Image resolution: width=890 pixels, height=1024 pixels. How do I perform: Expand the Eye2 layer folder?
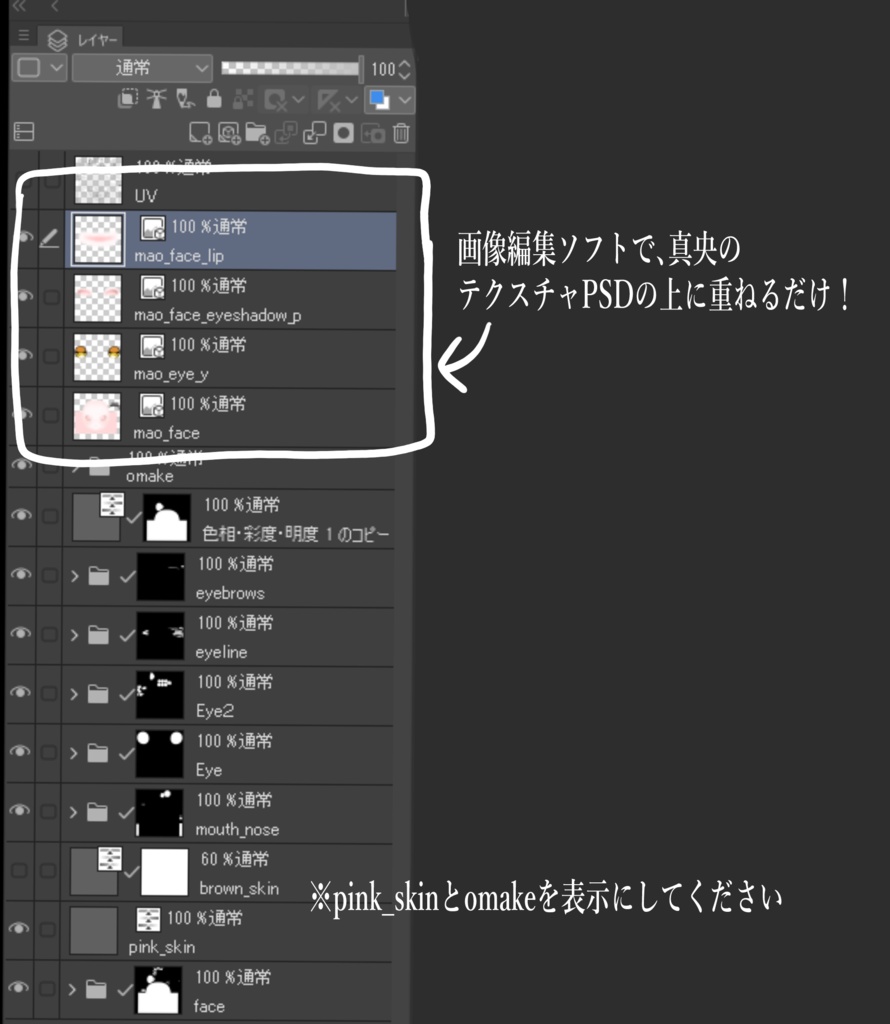pos(72,693)
